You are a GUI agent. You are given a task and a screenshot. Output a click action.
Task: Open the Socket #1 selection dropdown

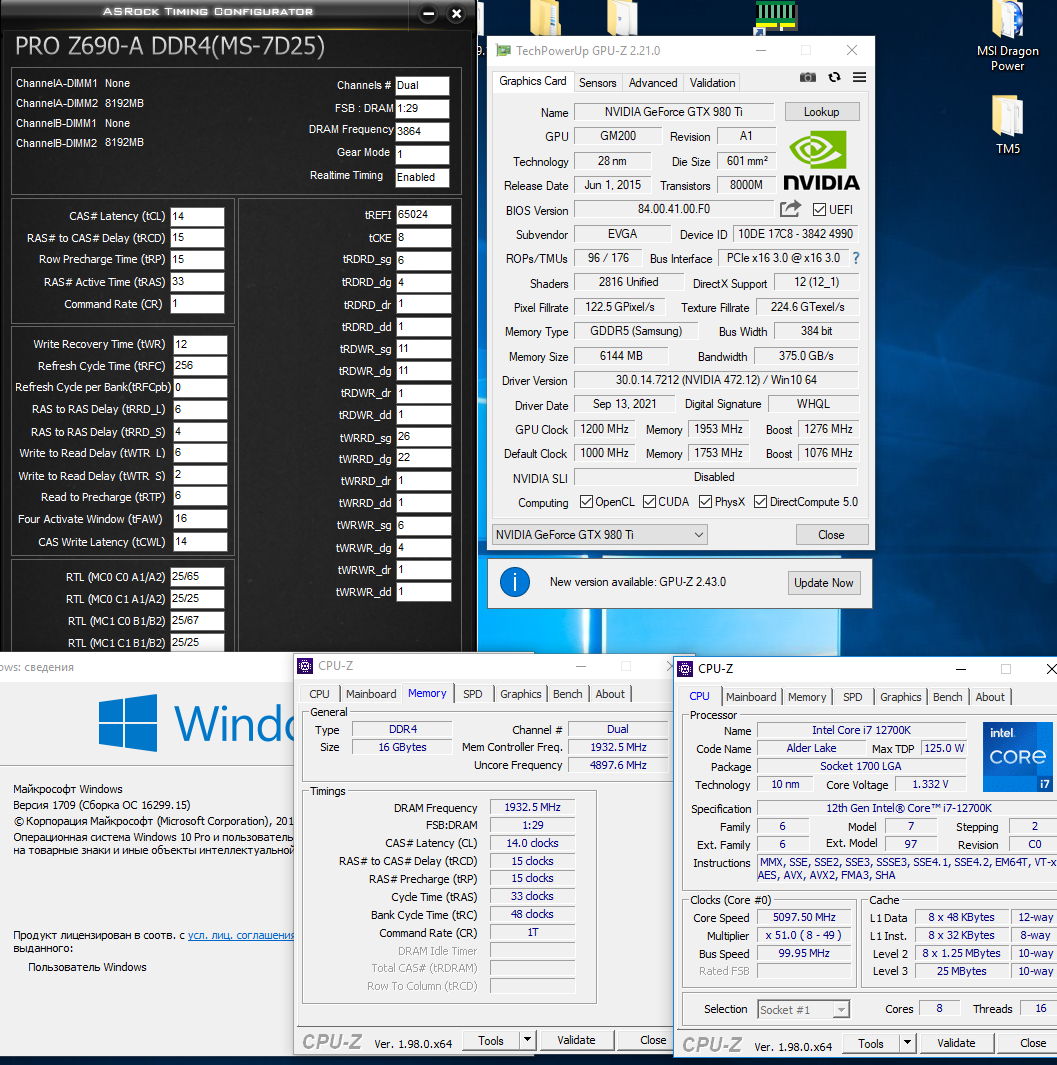coord(804,1009)
